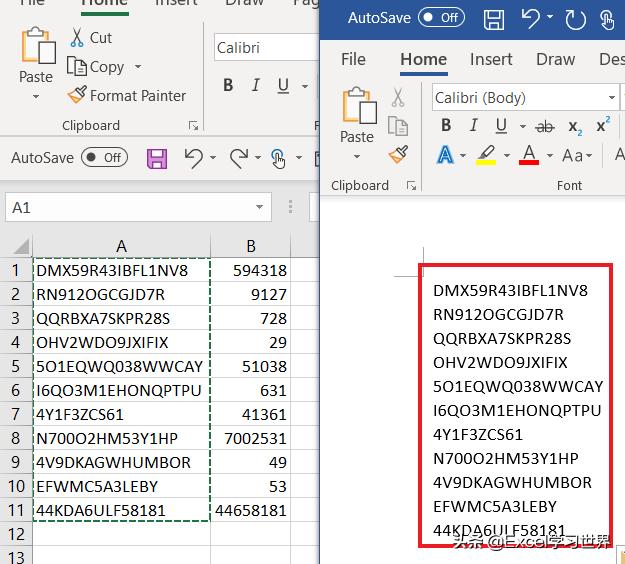Click line QQRBXA7SKPR28S in Word document
Image resolution: width=625 pixels, height=564 pixels.
coord(502,339)
